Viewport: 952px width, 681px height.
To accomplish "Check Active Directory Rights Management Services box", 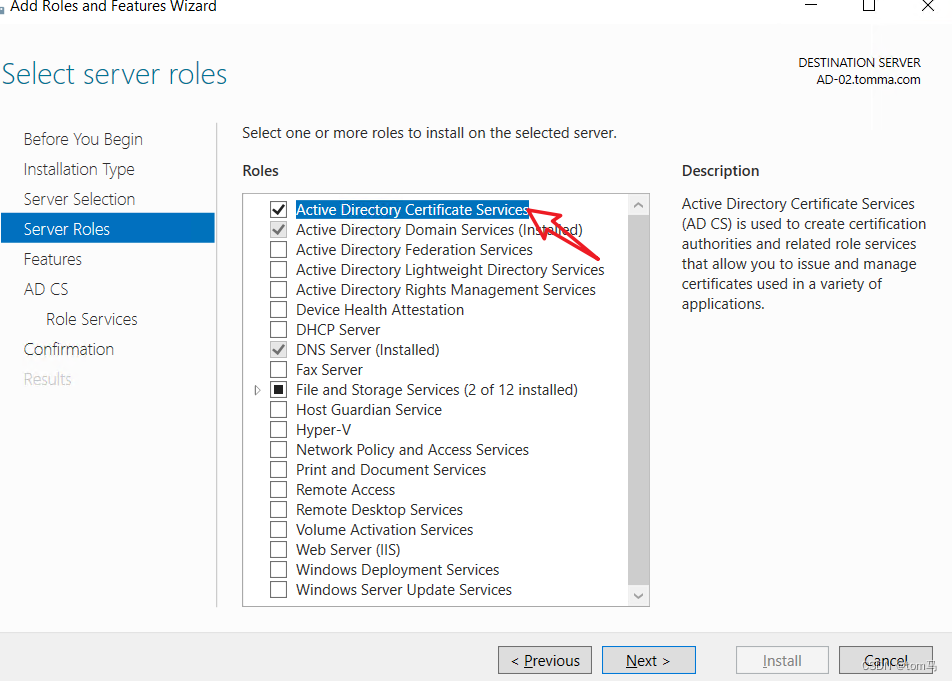I will pos(279,290).
